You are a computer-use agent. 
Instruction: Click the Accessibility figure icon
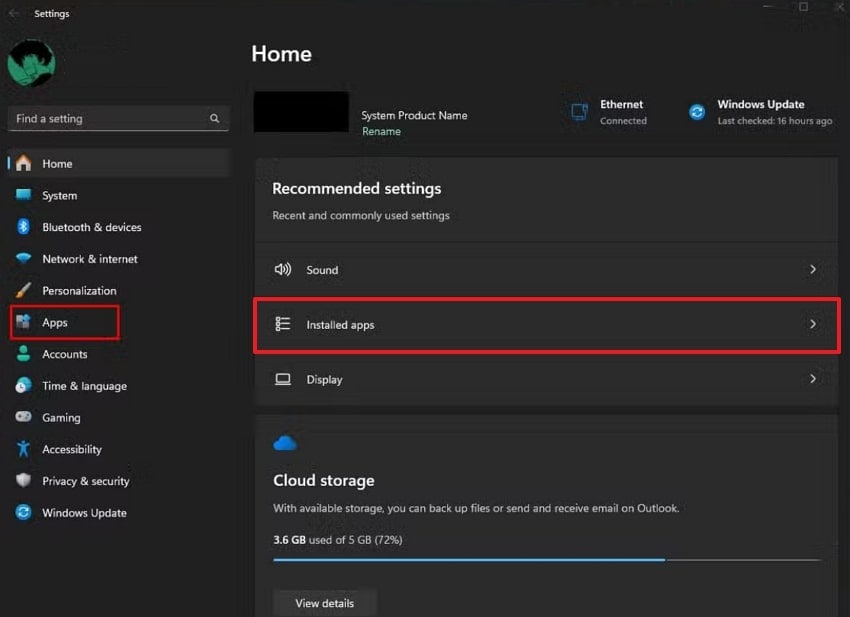pos(23,448)
